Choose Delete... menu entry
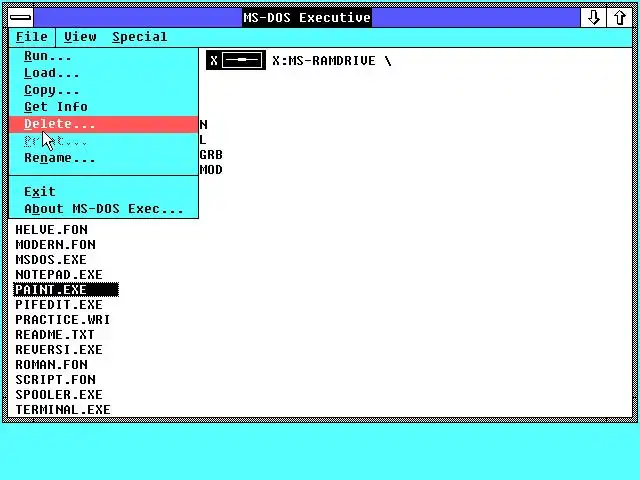 point(104,124)
